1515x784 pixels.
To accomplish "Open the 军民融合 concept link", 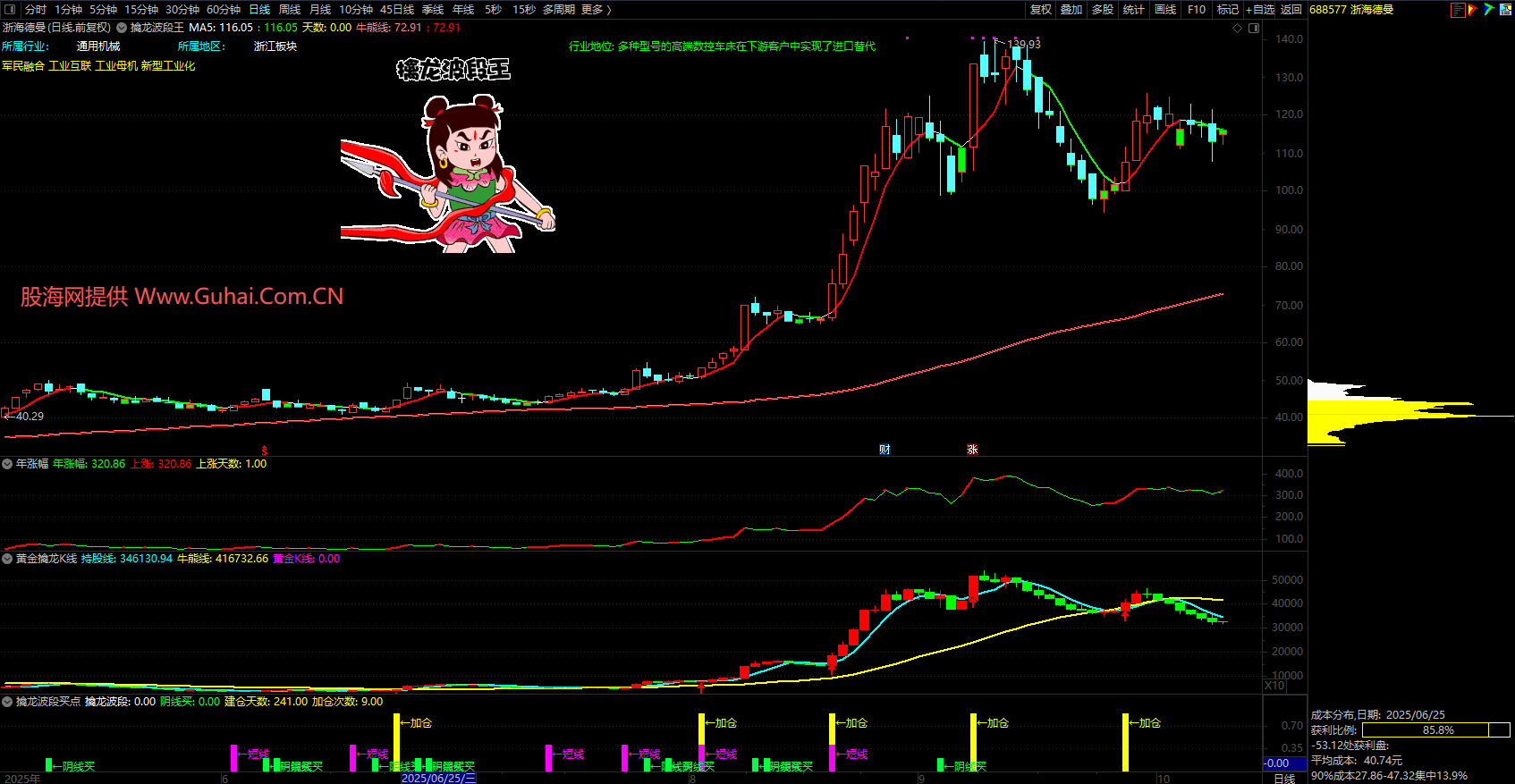I will 23,66.
